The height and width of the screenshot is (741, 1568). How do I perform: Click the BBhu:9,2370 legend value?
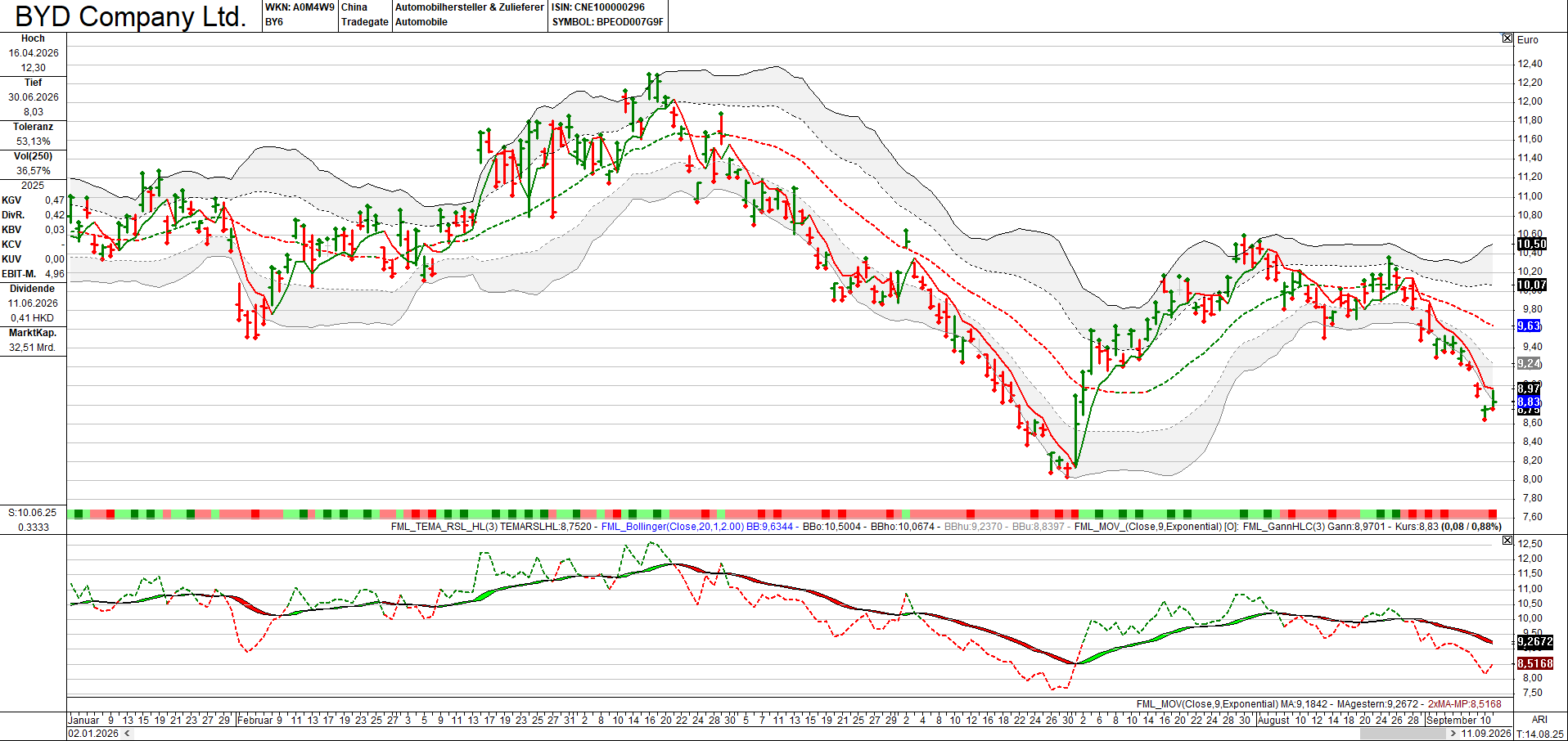[x=973, y=527]
